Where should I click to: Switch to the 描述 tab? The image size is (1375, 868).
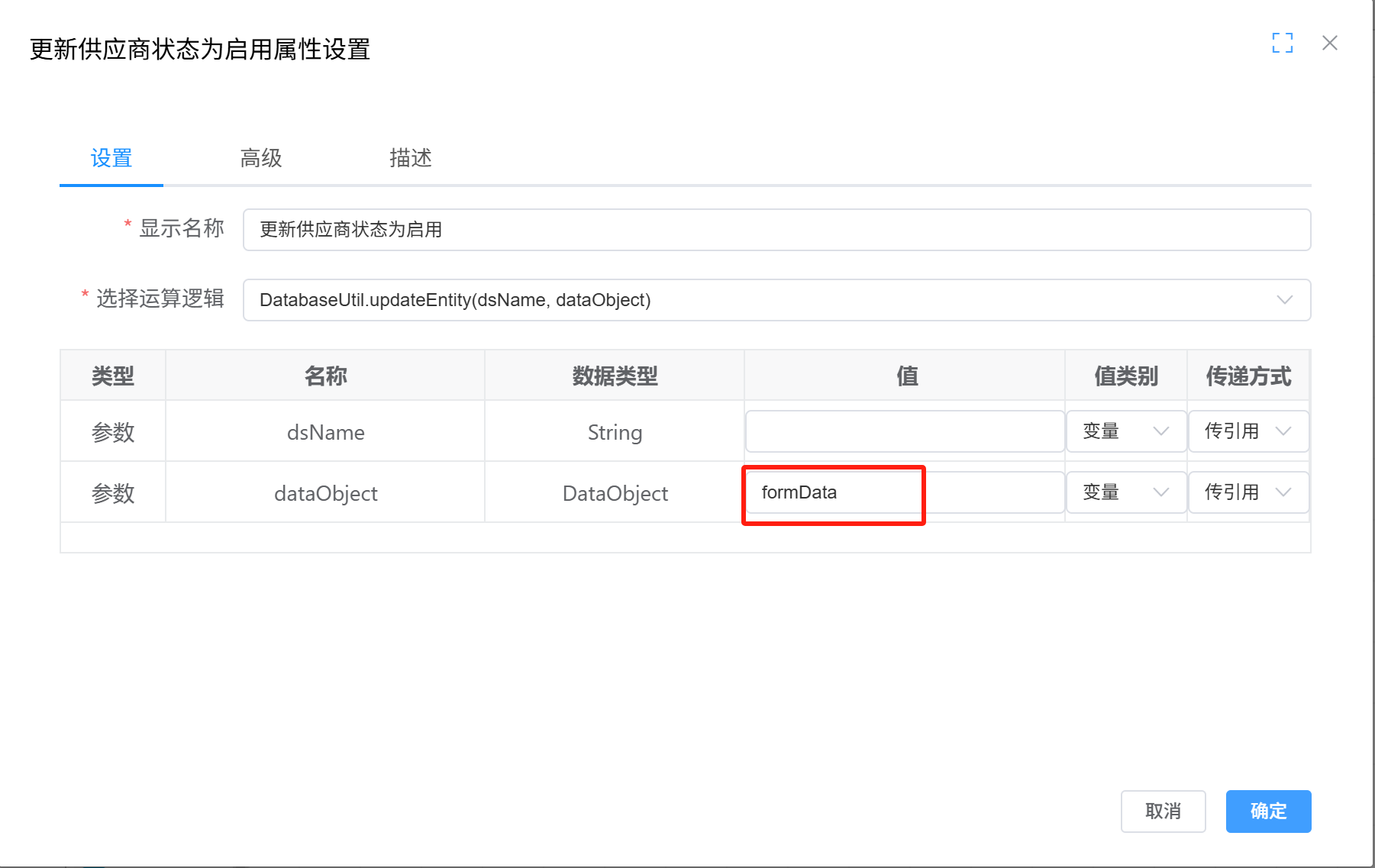(x=410, y=158)
